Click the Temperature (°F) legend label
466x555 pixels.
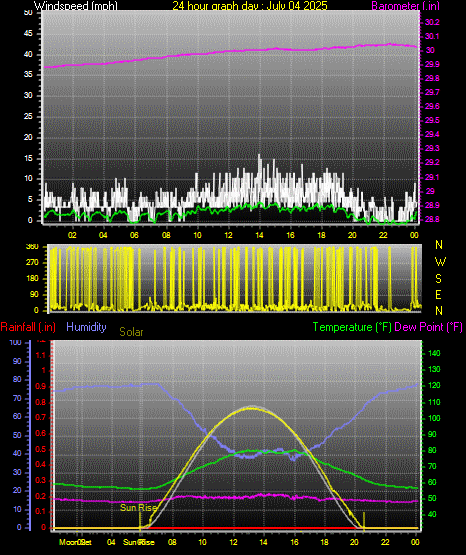352,327
